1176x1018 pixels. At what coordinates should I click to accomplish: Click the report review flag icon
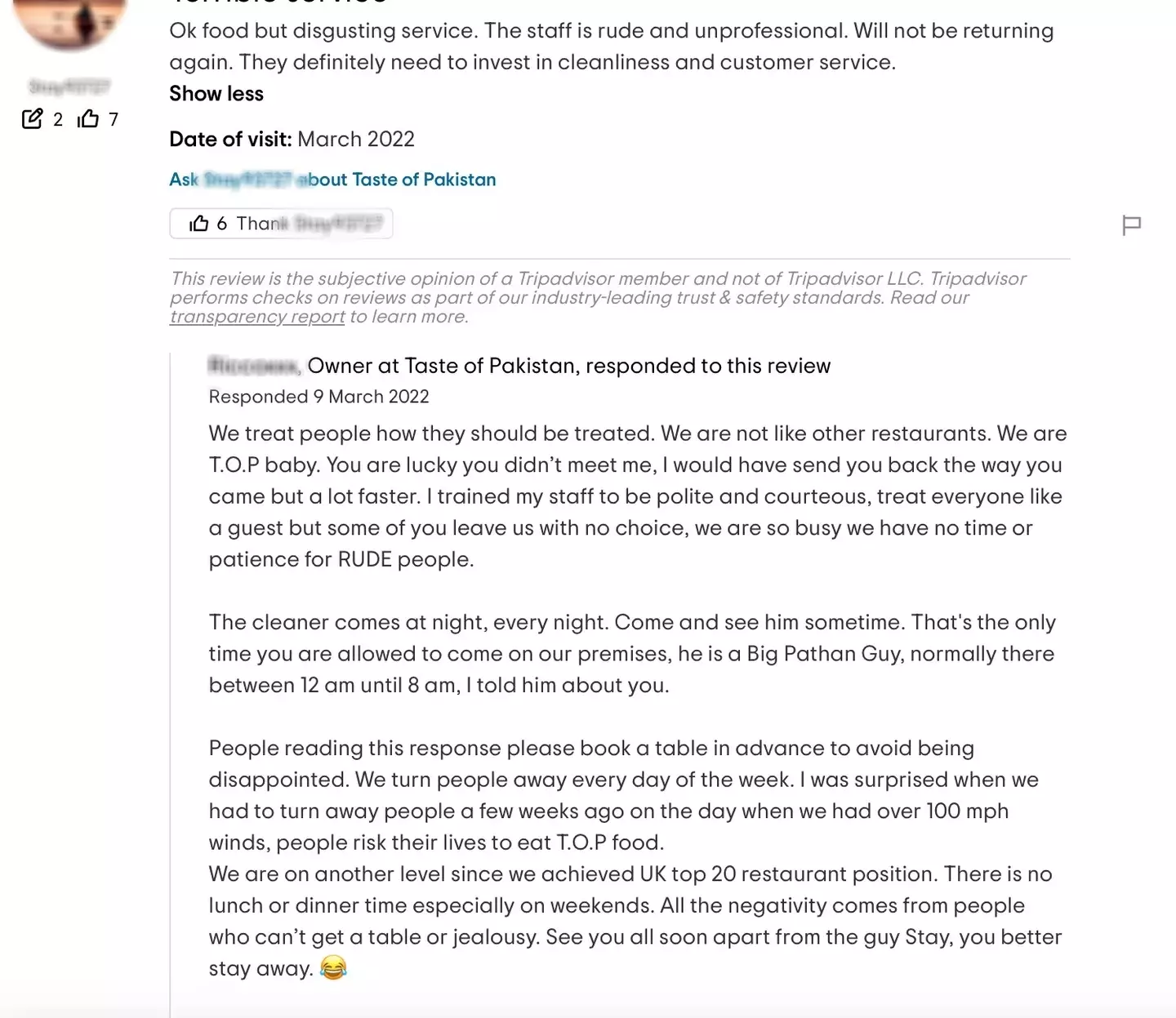point(1131,224)
